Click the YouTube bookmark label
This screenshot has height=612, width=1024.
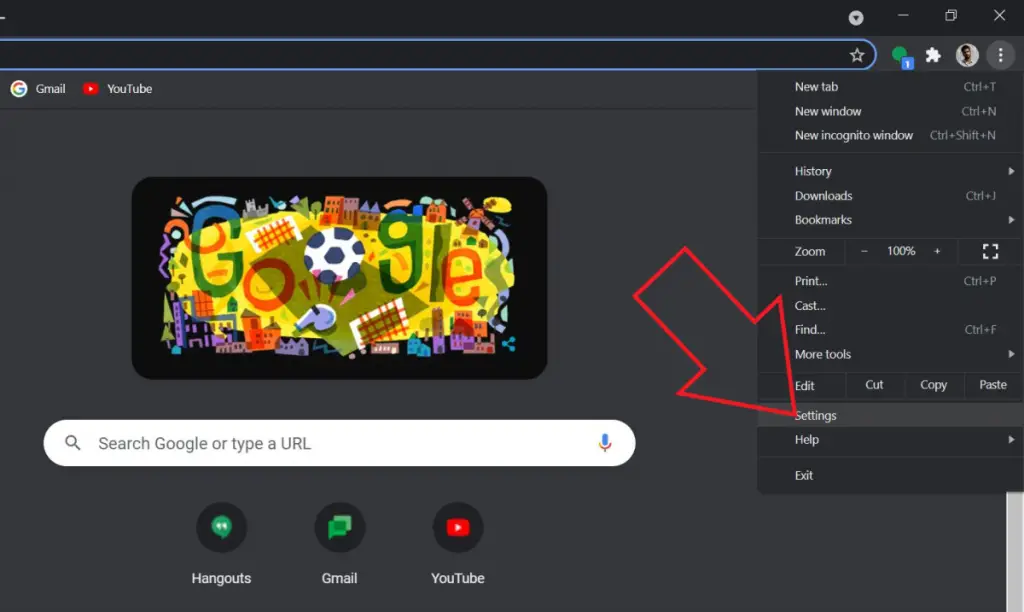coord(129,89)
